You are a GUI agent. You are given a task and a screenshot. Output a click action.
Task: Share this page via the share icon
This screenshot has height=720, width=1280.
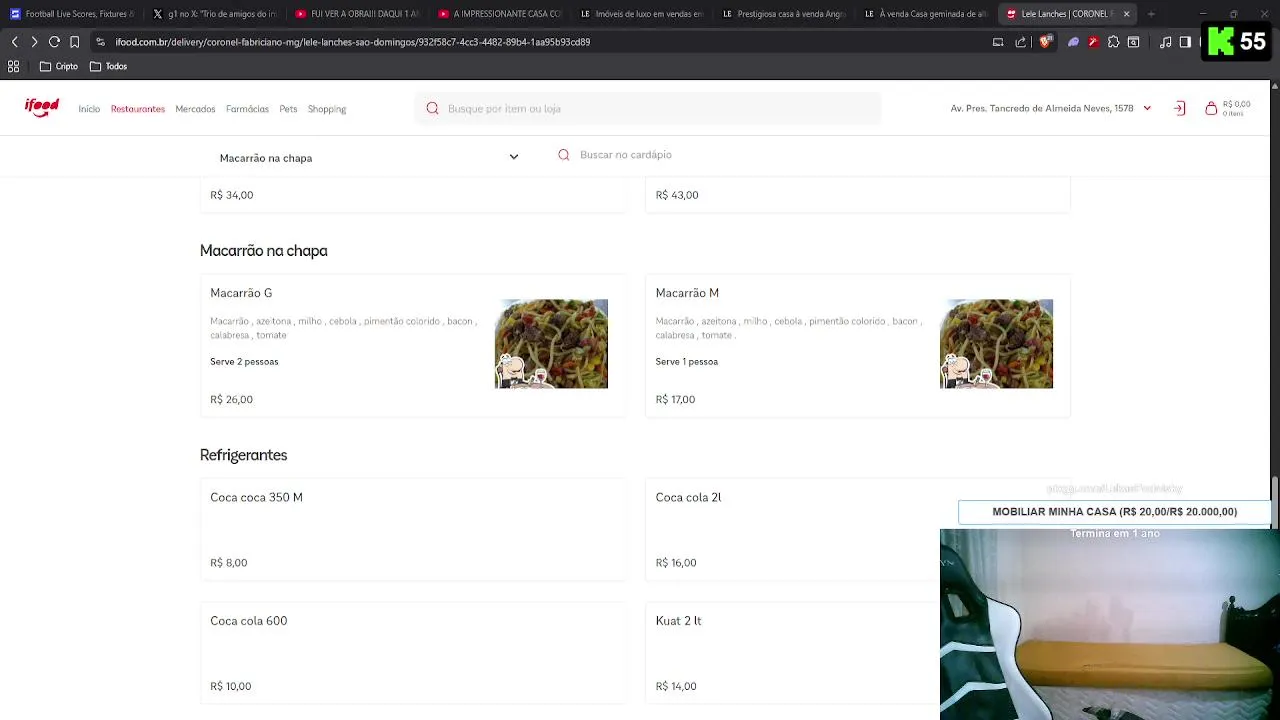[x=1020, y=42]
